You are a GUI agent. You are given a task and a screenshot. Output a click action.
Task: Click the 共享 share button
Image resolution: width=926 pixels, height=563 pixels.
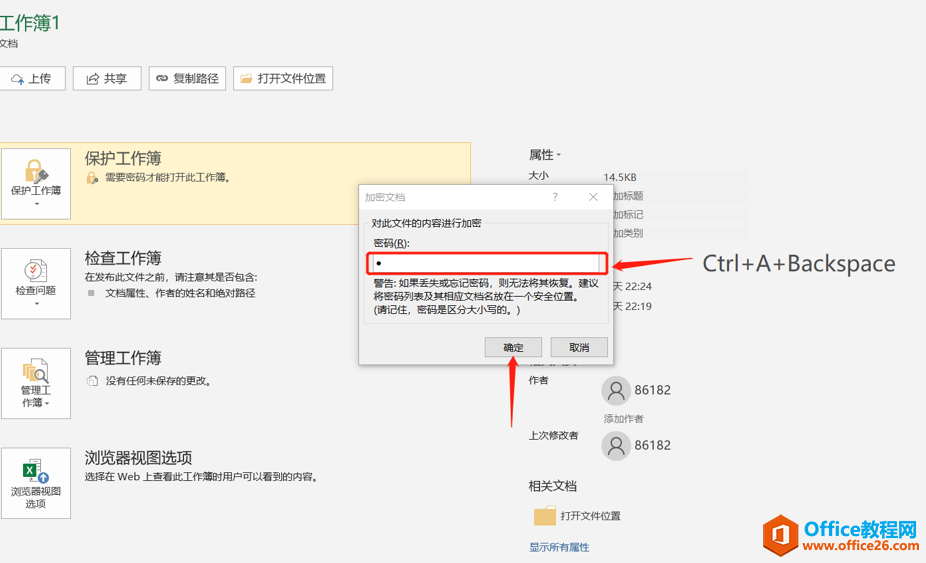[107, 79]
